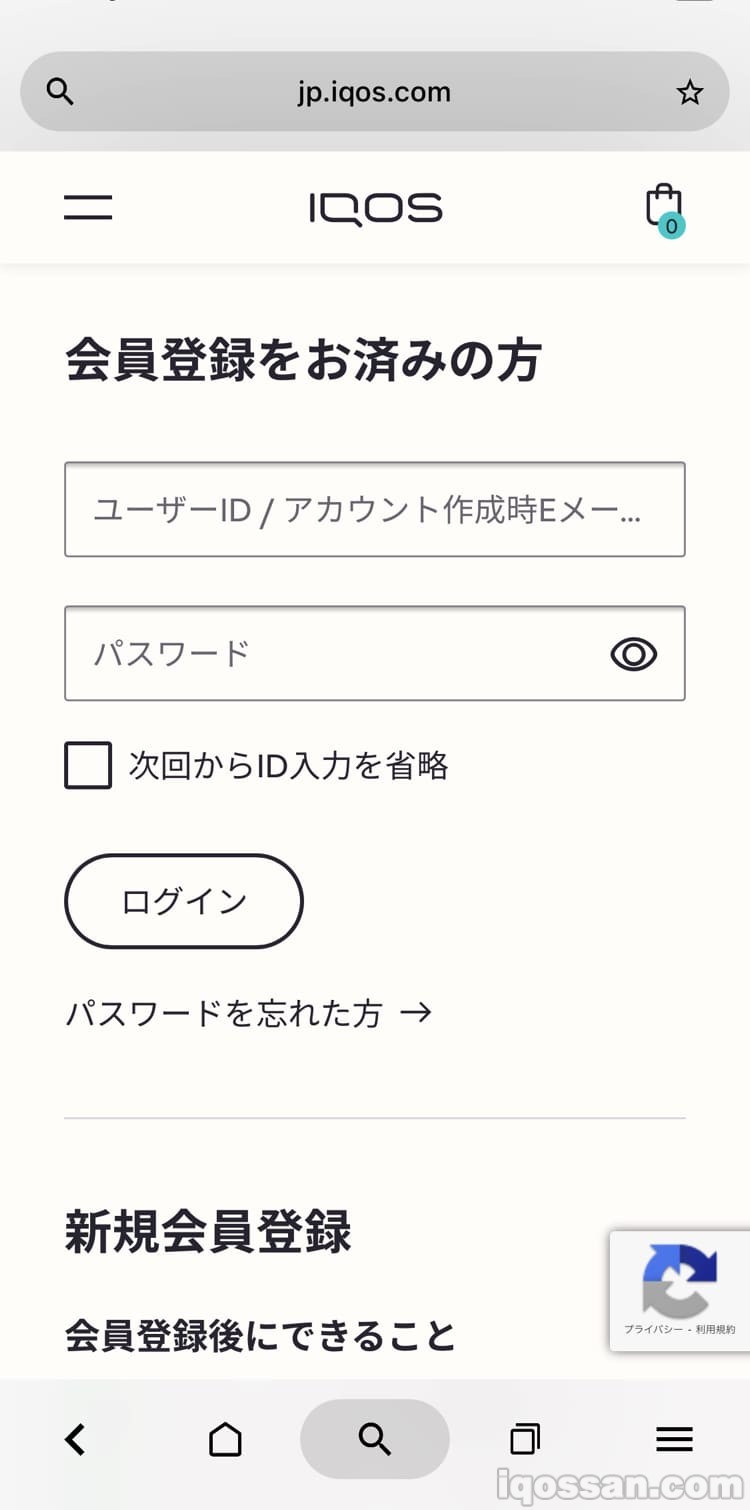Toggle password visibility eye icon
This screenshot has height=1510, width=750.
pyautogui.click(x=633, y=654)
